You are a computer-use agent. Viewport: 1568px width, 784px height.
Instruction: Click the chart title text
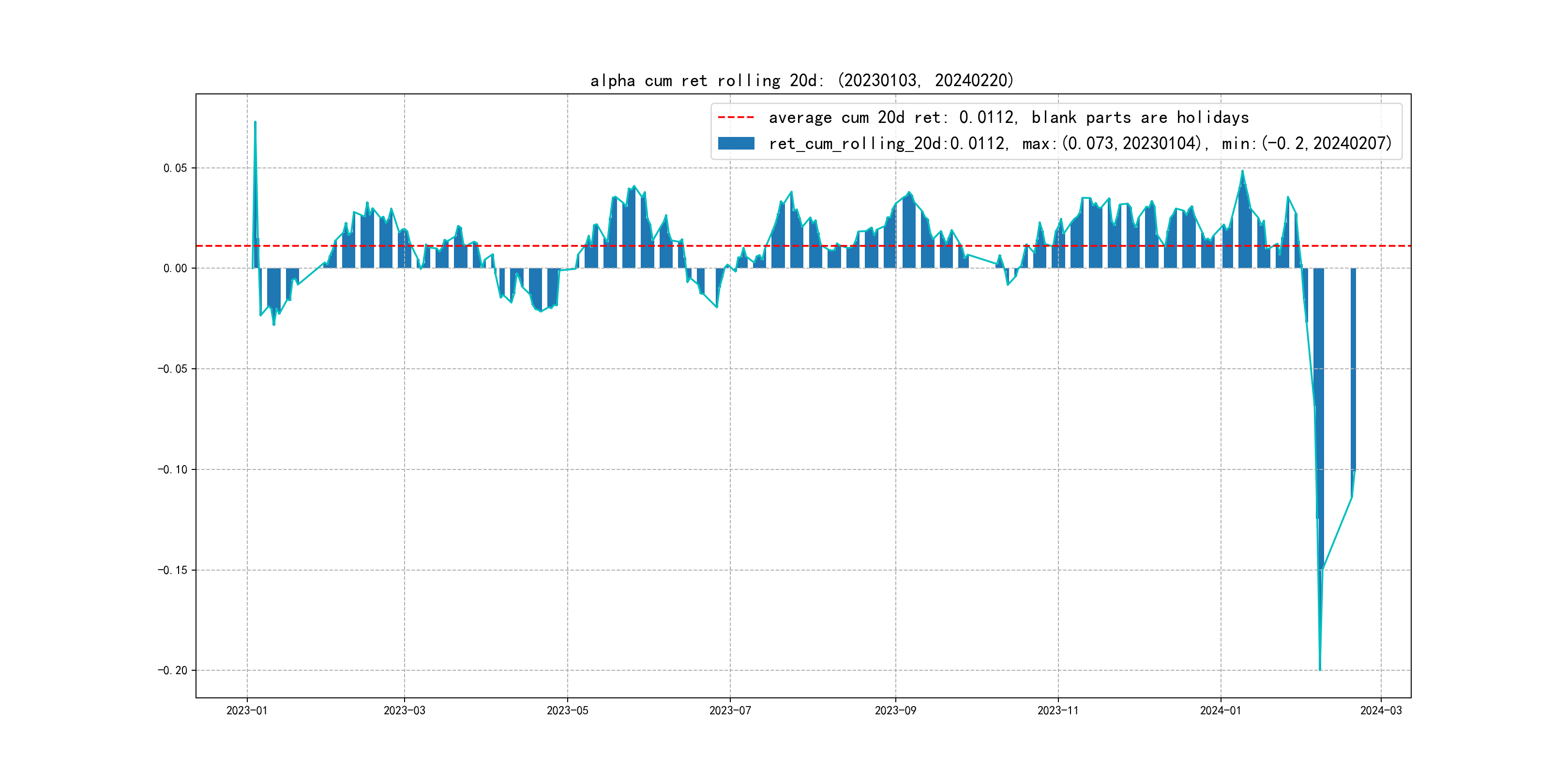tap(801, 80)
